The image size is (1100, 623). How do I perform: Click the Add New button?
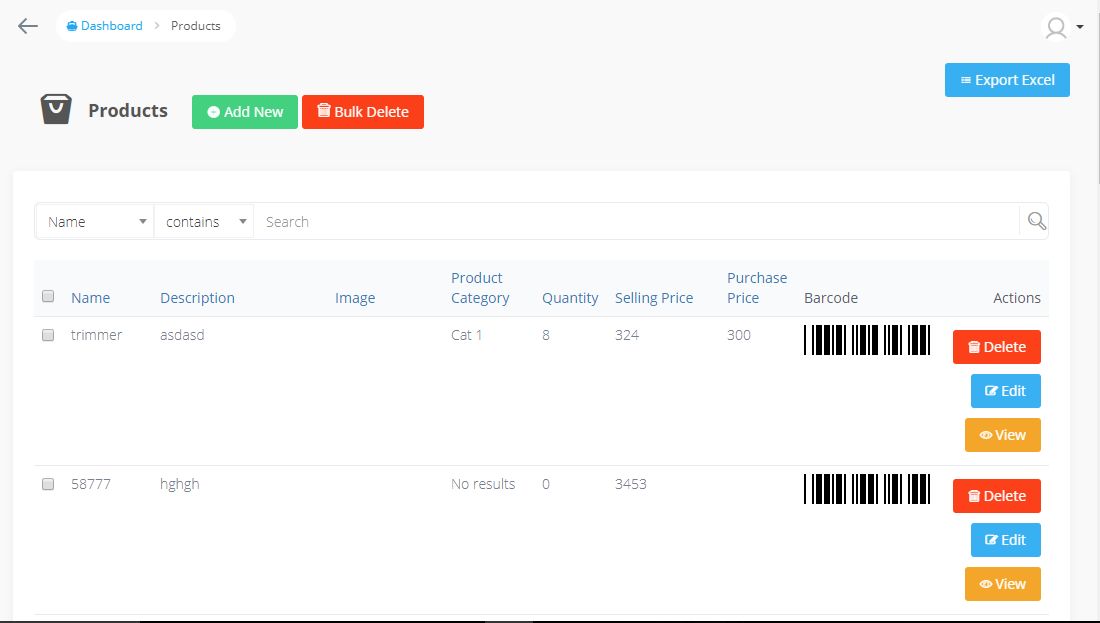(x=245, y=112)
